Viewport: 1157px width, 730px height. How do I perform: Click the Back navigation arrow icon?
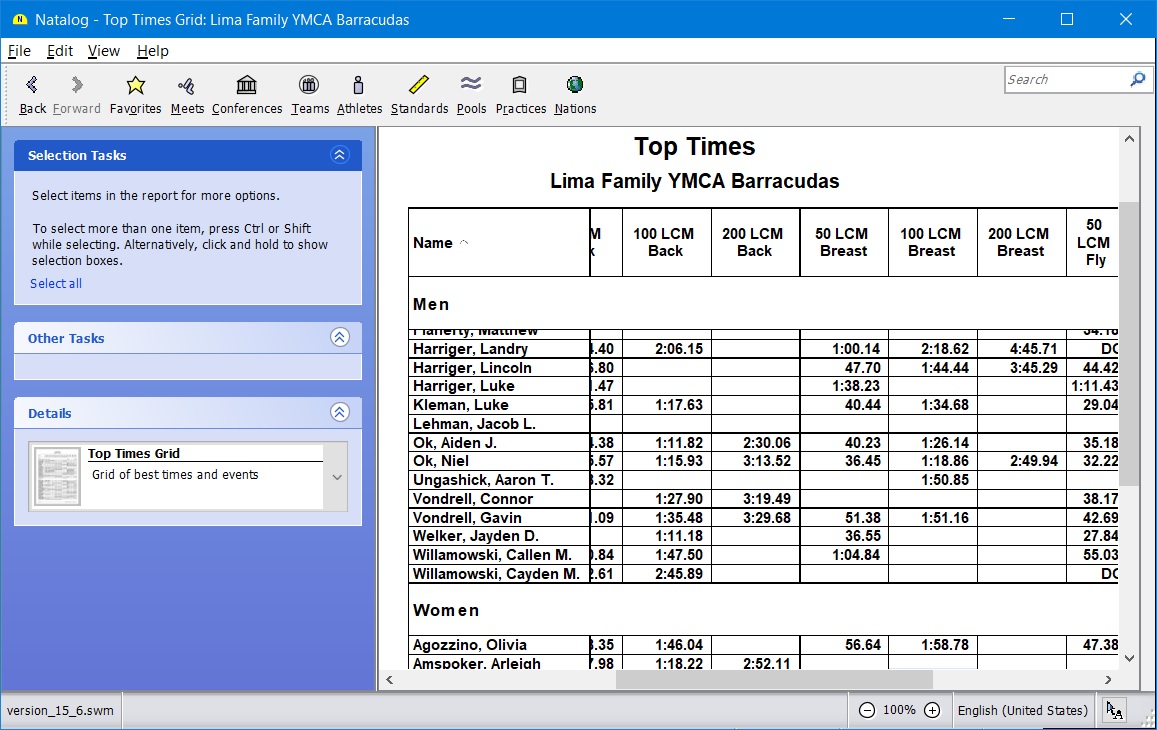pos(32,86)
